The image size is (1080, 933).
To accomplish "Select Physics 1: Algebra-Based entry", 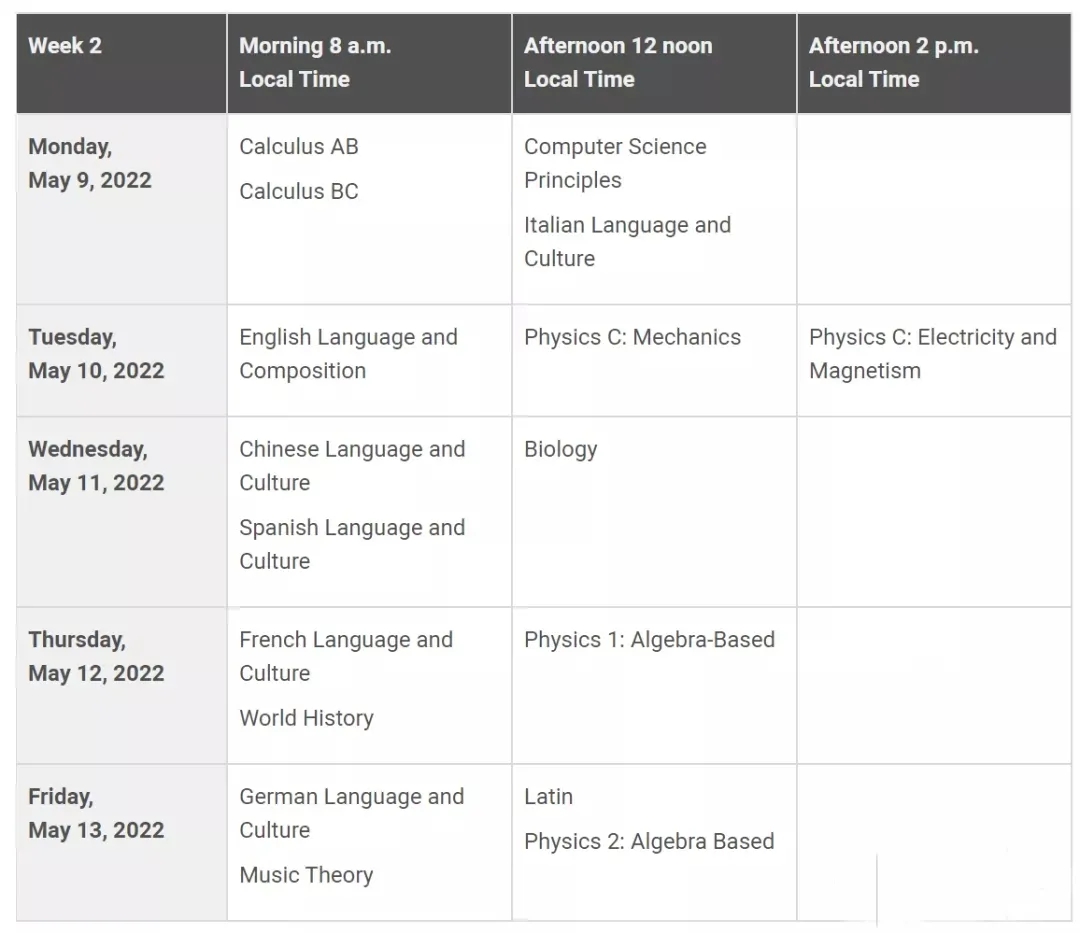I will coord(650,640).
